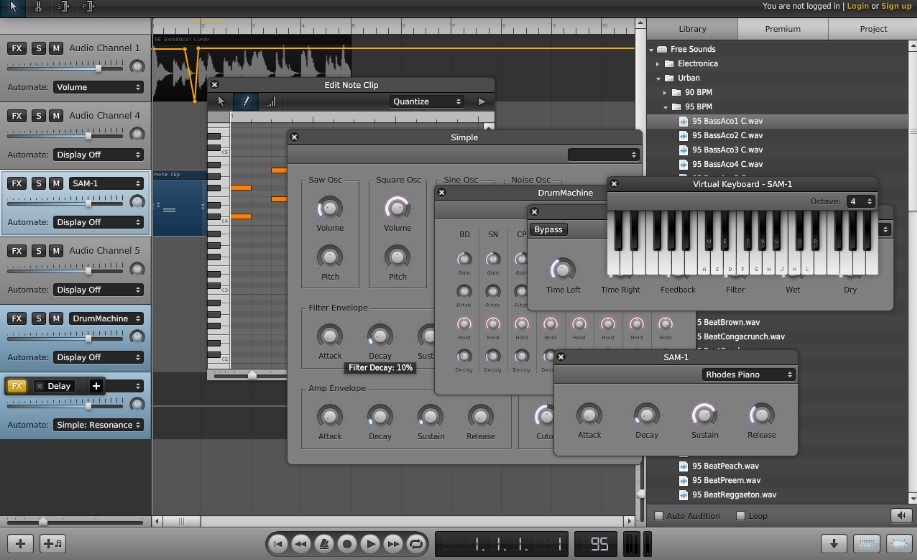Open the SAM-1 instrument dropdown on track
The height and width of the screenshot is (560, 917).
pos(106,183)
